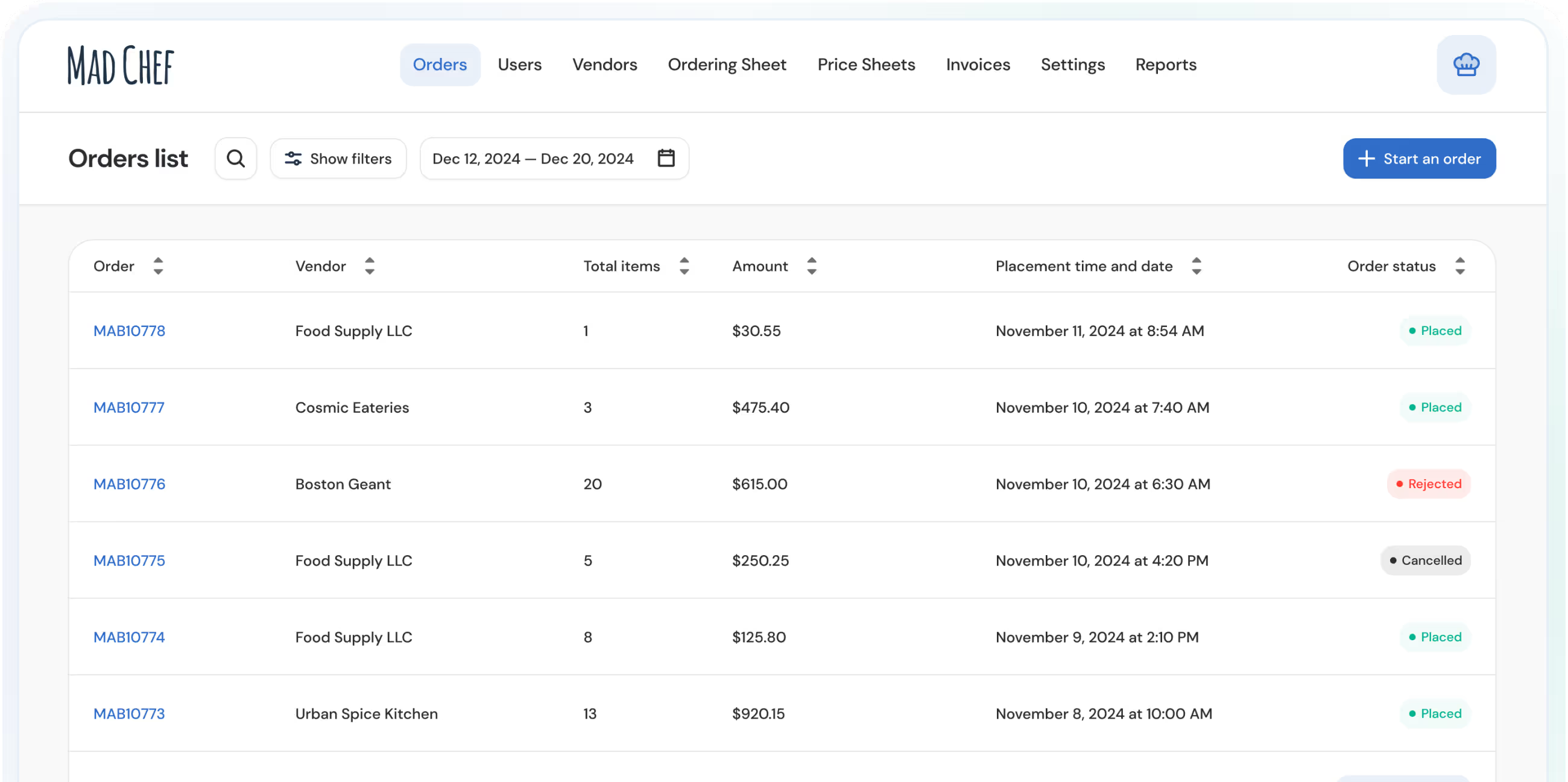
Task: Sort by Placement time and date
Action: [x=1196, y=266]
